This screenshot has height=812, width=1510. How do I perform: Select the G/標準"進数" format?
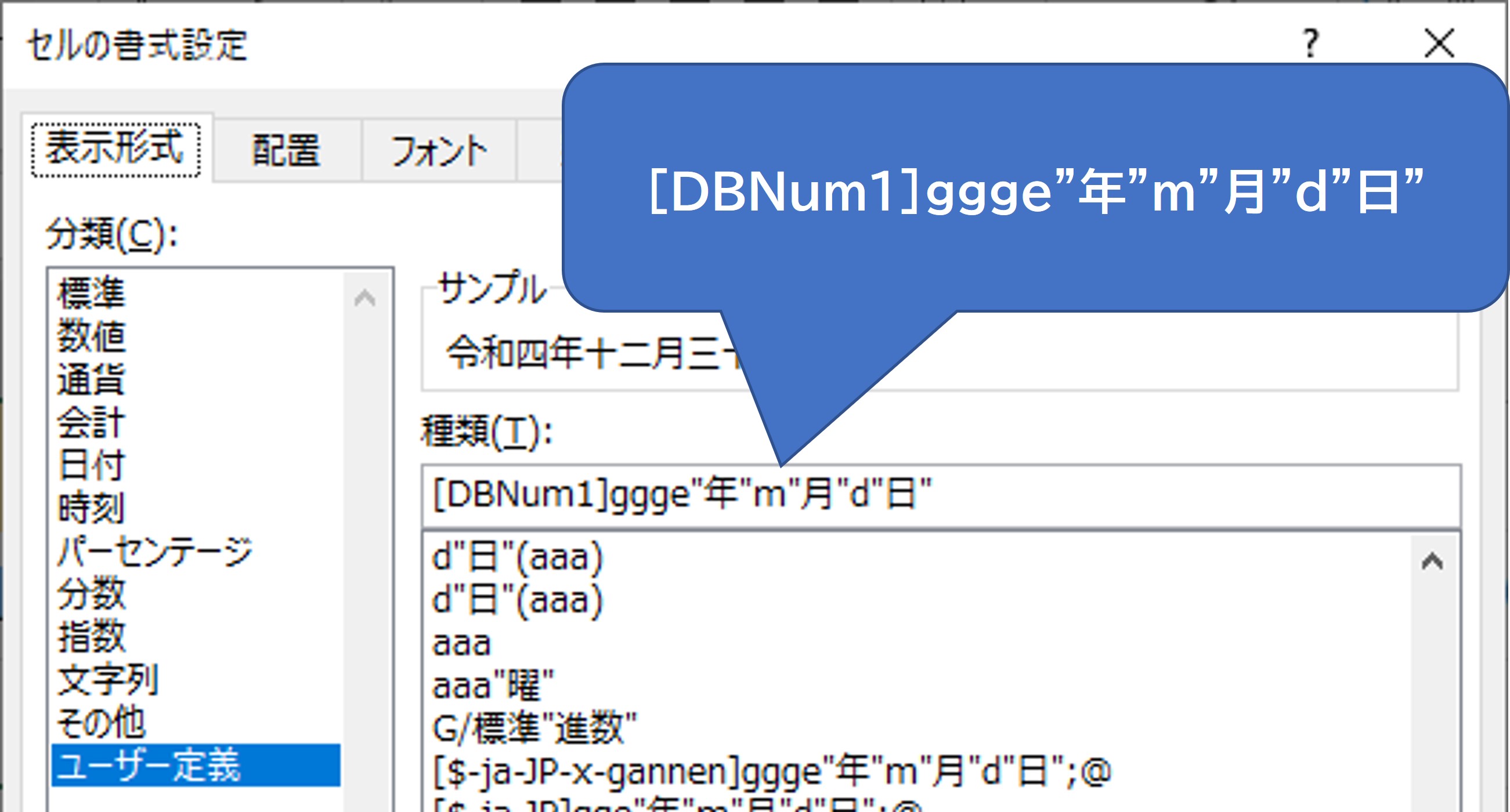[x=533, y=729]
